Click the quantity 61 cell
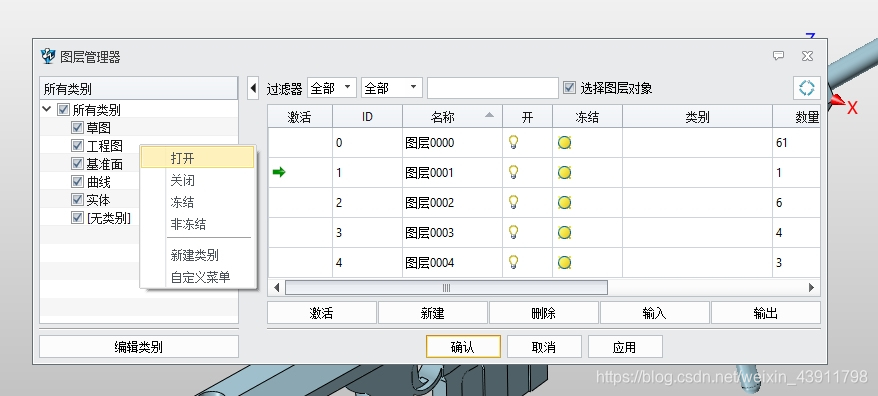 coord(796,143)
